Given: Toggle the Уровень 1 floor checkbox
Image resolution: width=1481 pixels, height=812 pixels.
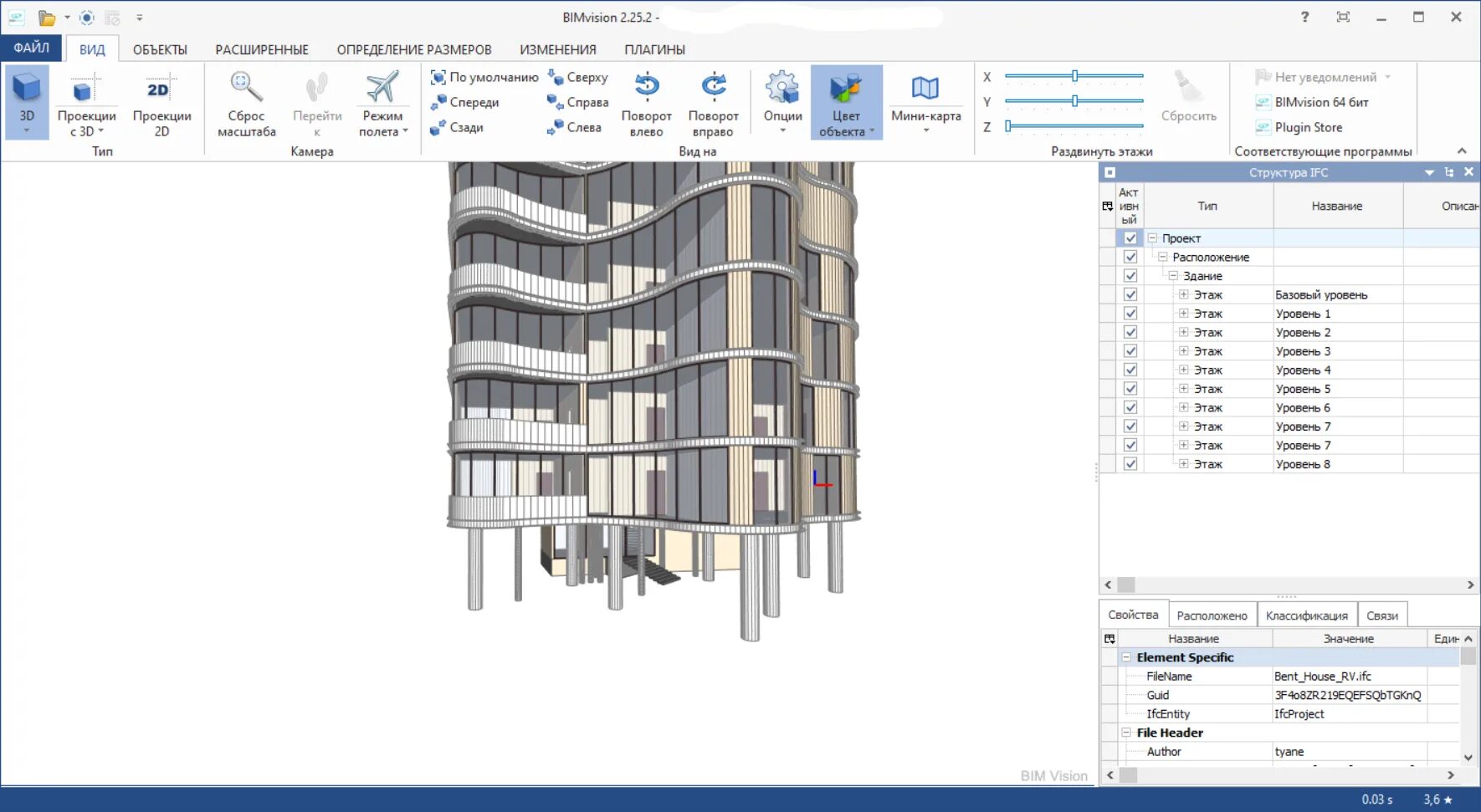Looking at the screenshot, I should (x=1130, y=314).
